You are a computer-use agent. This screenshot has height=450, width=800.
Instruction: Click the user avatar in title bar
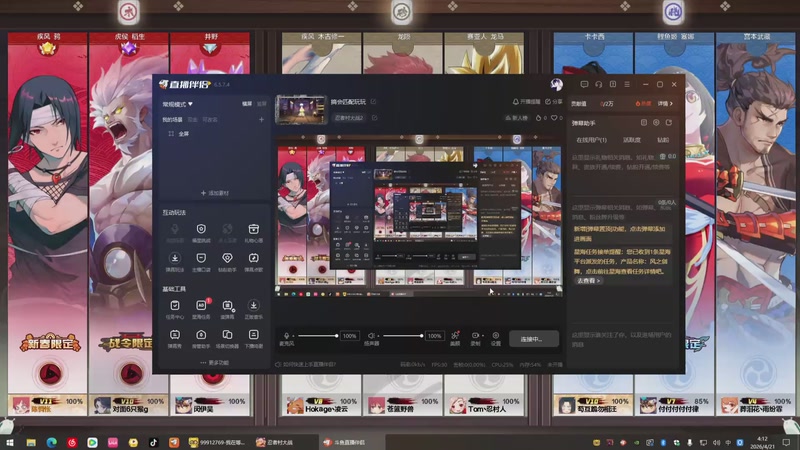pyautogui.click(x=557, y=84)
